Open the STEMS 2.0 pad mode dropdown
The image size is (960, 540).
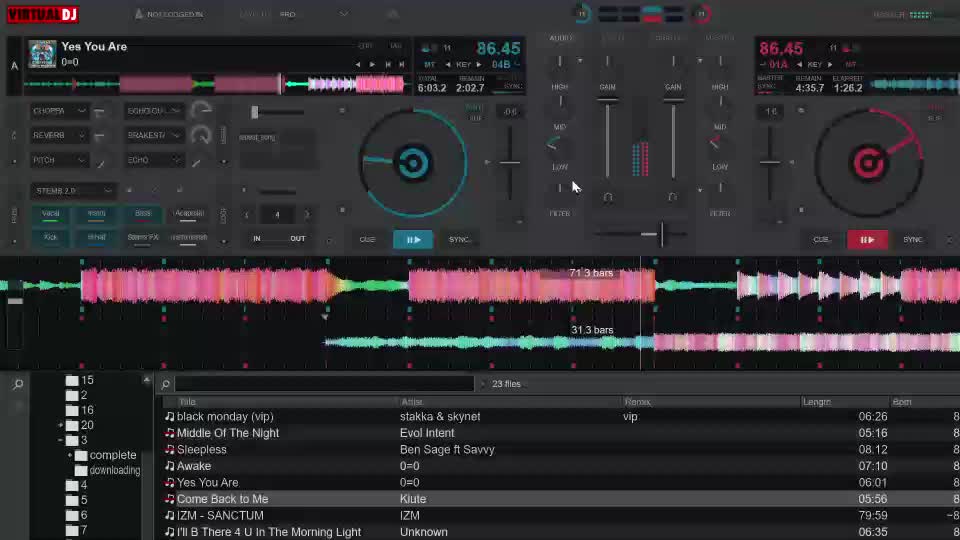[73, 190]
